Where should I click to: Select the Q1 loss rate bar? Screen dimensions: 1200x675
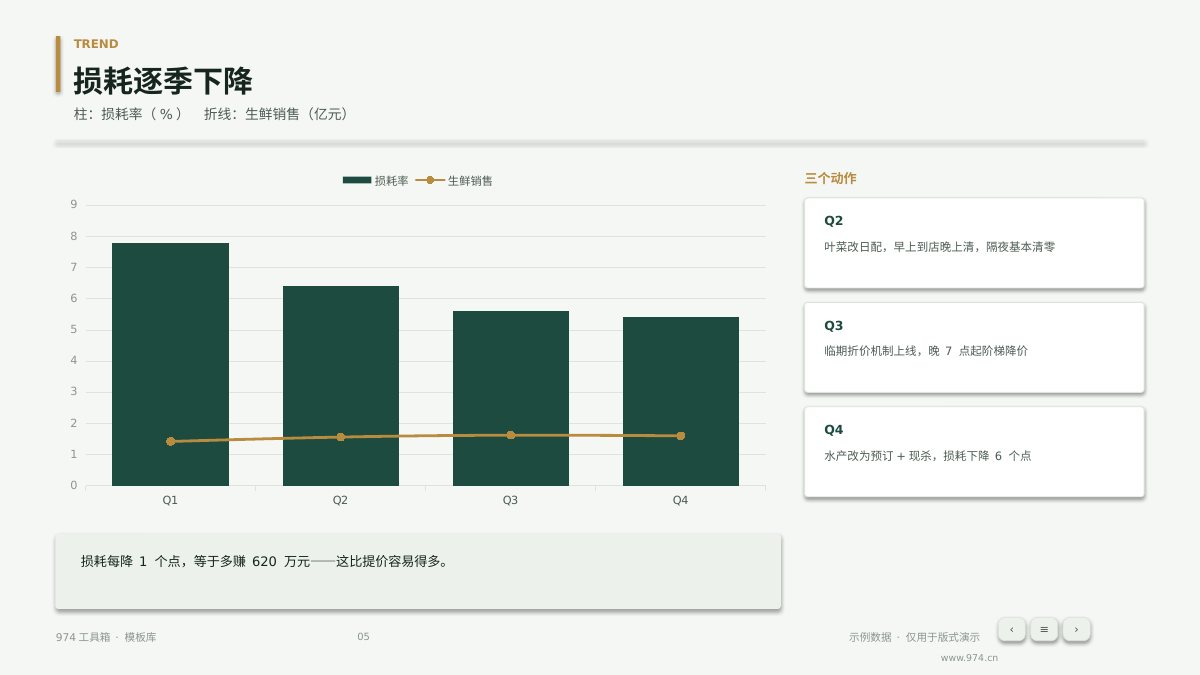click(170, 364)
